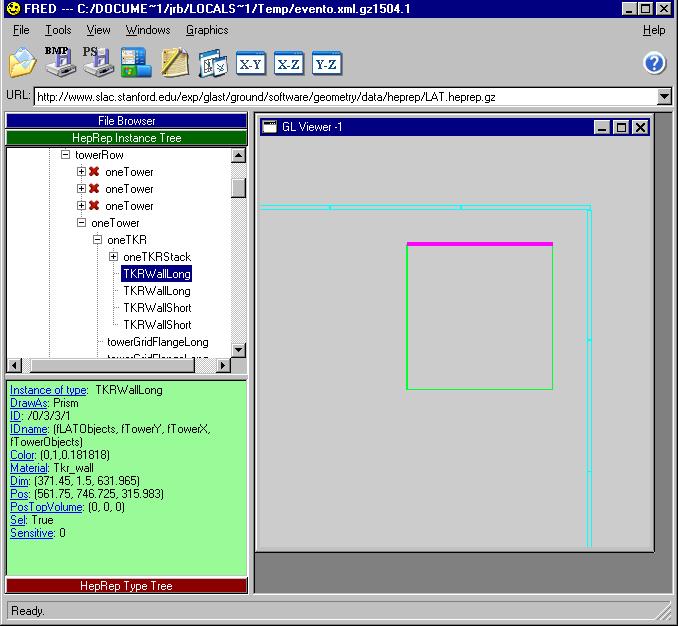The width and height of the screenshot is (678, 626).
Task: Select the second TKRWallShort item
Action: point(157,325)
